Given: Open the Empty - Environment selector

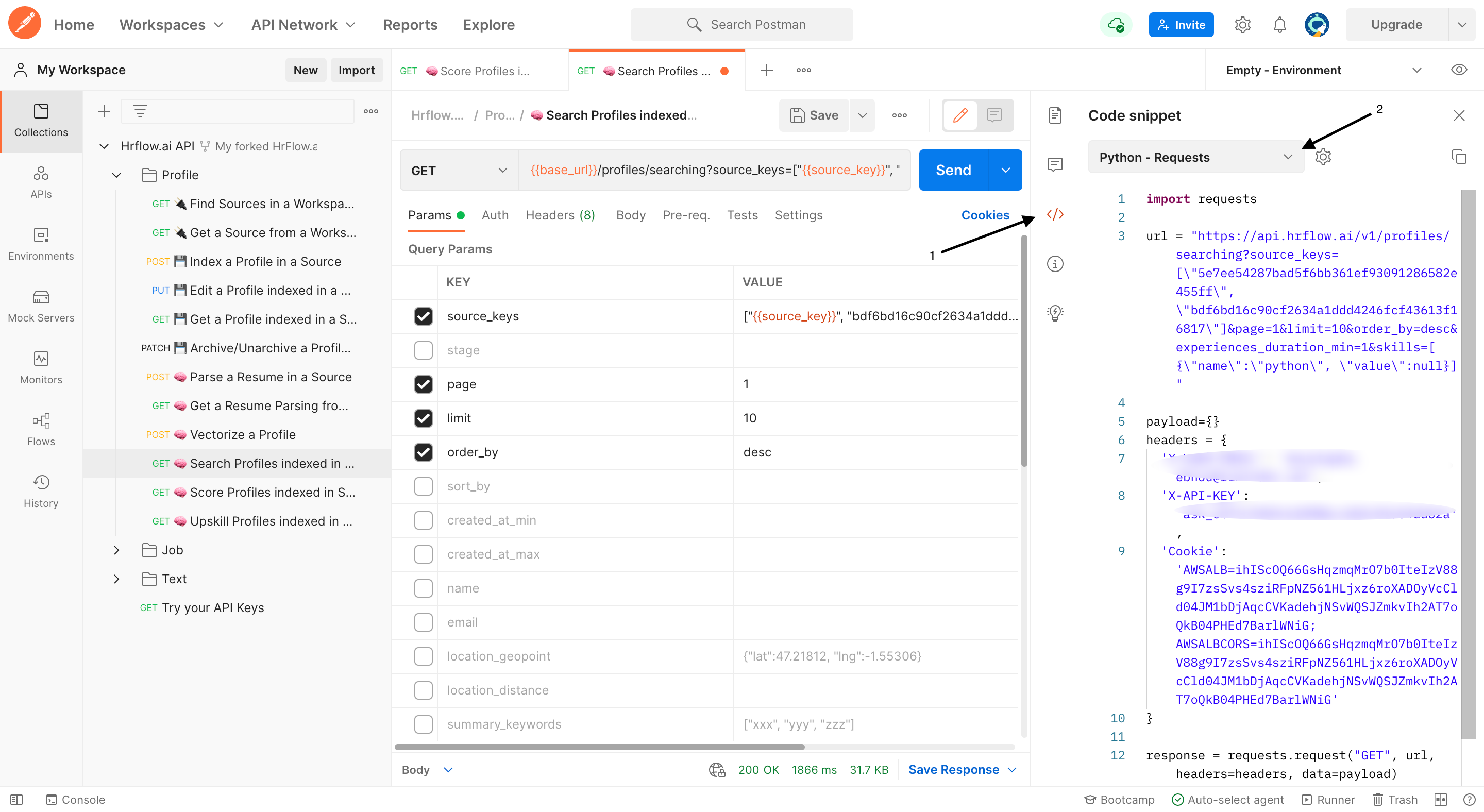Looking at the screenshot, I should click(1323, 70).
